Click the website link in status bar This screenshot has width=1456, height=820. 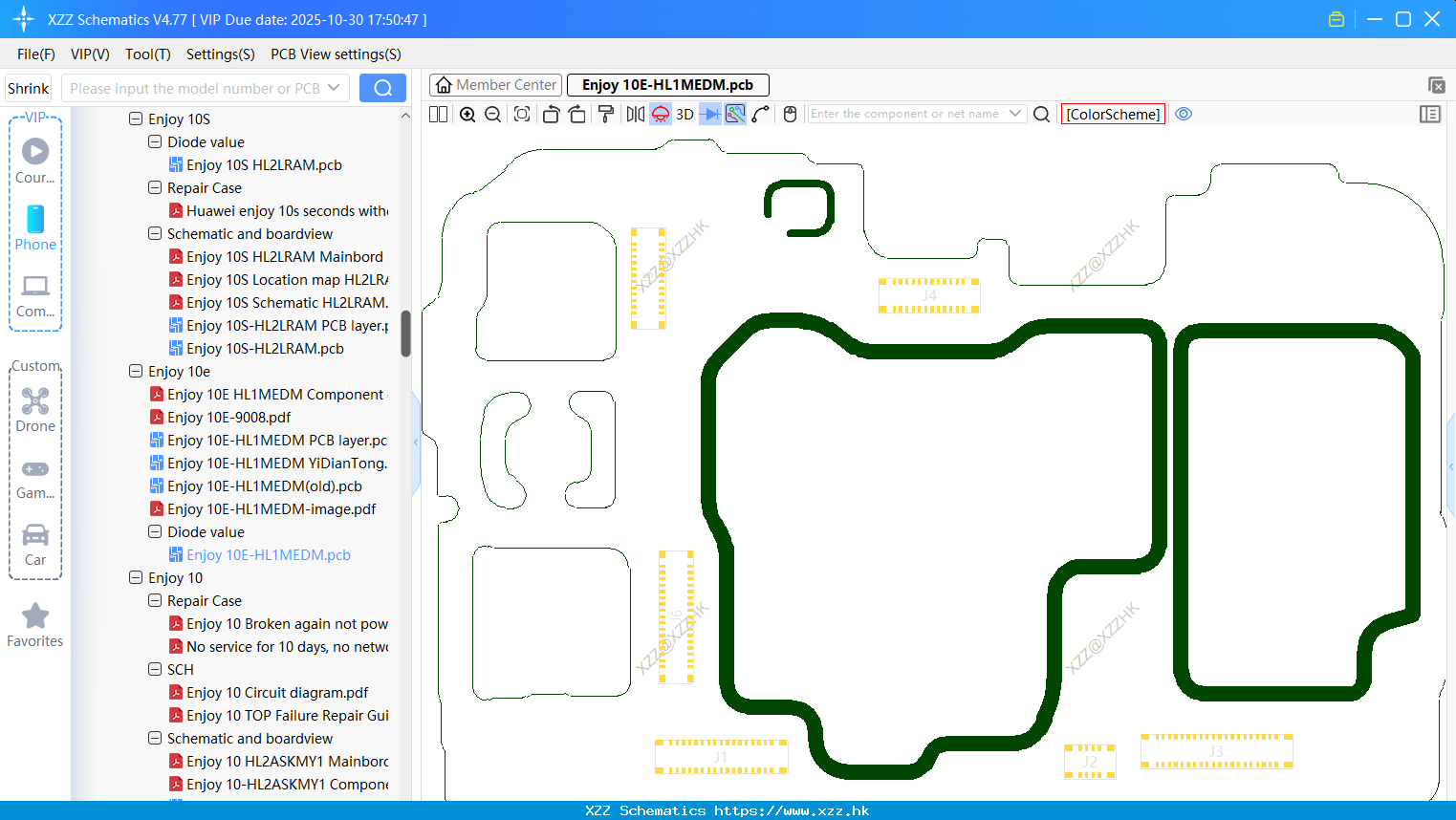792,810
